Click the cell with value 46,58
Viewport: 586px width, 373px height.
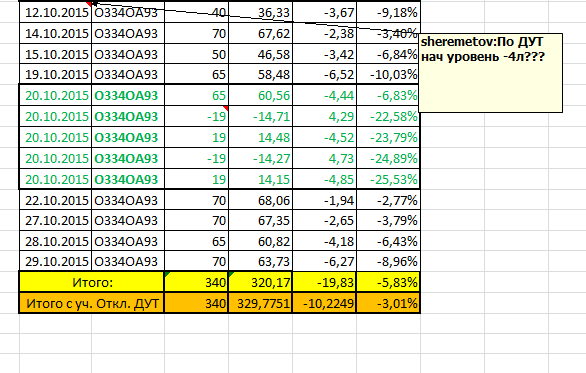pyautogui.click(x=260, y=54)
